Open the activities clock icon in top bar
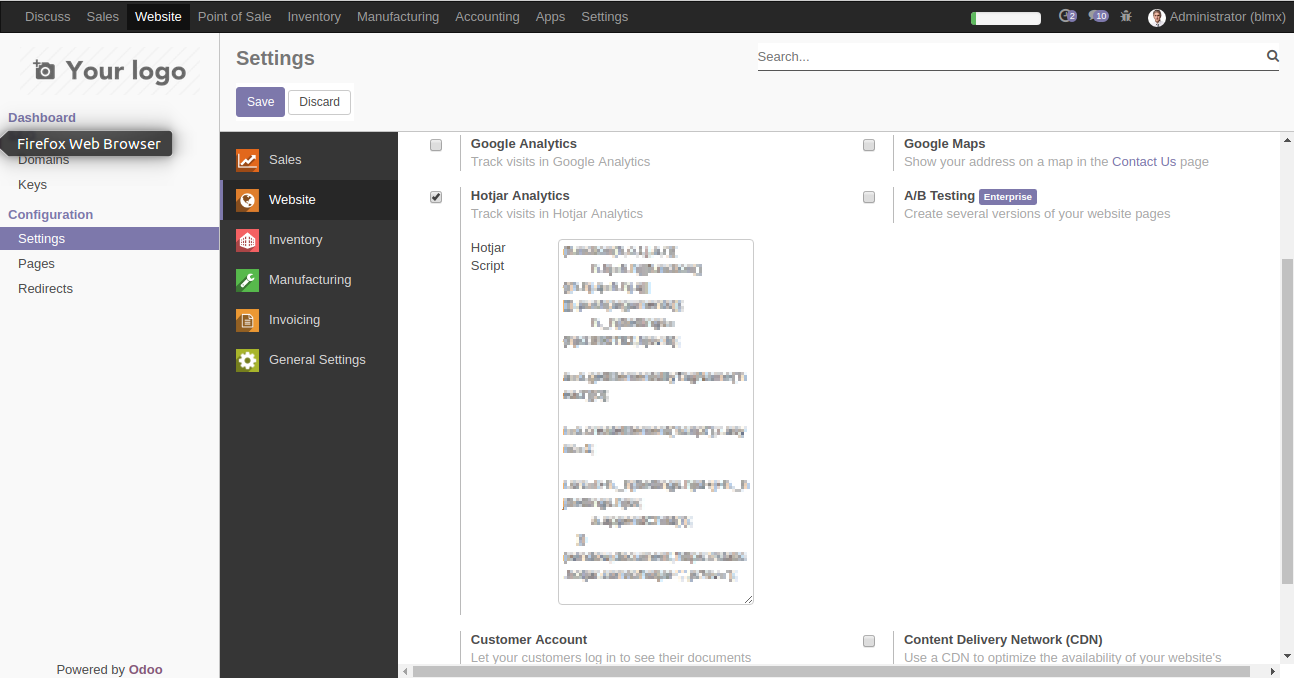The width and height of the screenshot is (1294, 678). click(1067, 16)
